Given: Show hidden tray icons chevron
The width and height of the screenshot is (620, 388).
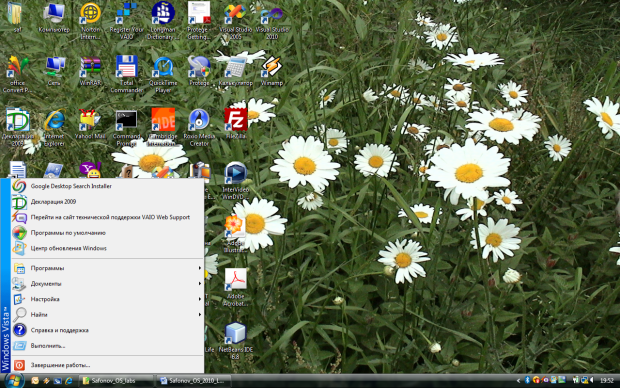Looking at the screenshot, I should (518, 380).
